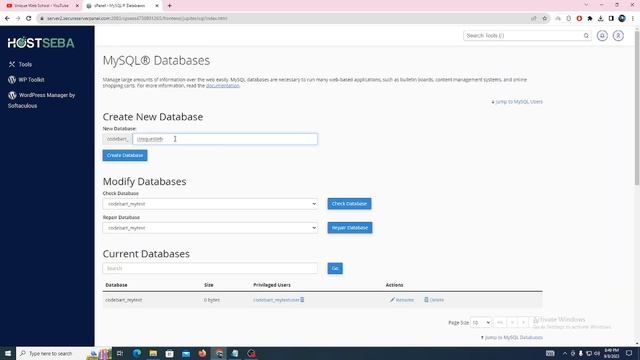
Task: Open WordPress Manager by Softaculous
Action: pos(41,100)
